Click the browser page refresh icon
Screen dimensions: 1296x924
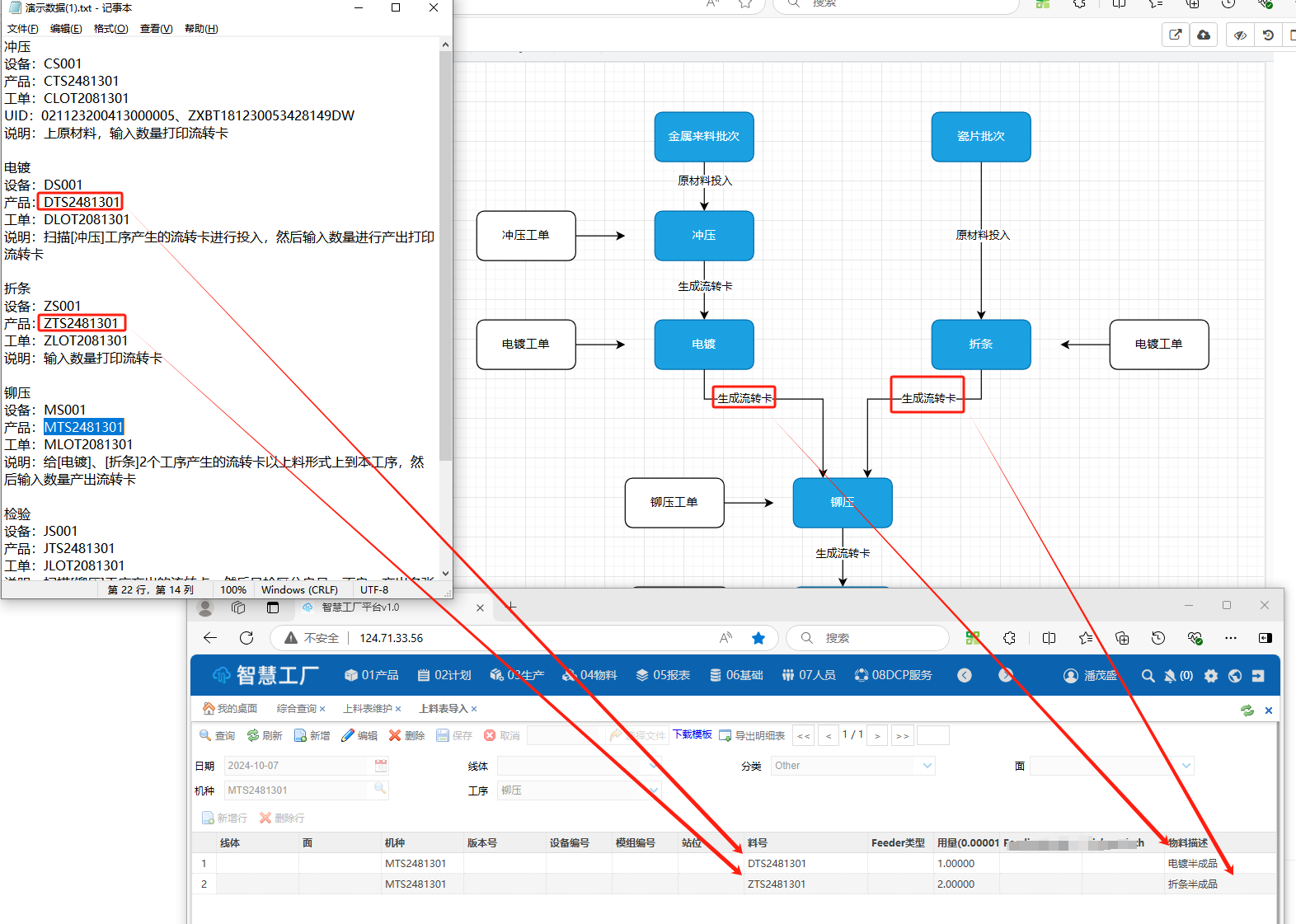tap(247, 638)
